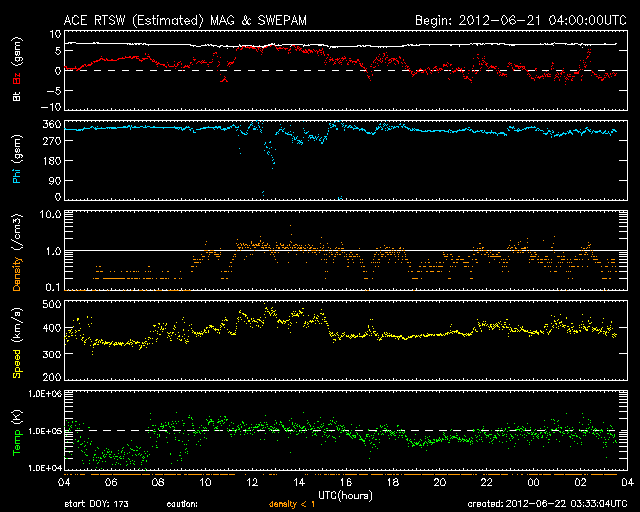
Task: Click the '5' tick on the Bt Bz axis
Action: pos(58,51)
